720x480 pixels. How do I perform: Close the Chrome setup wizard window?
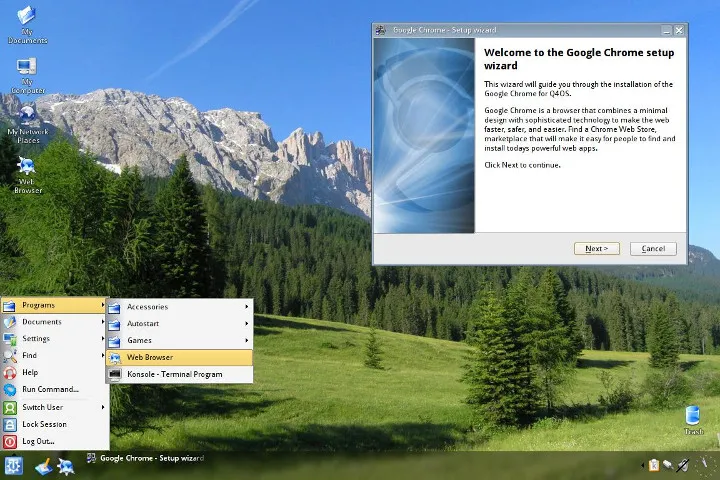679,30
